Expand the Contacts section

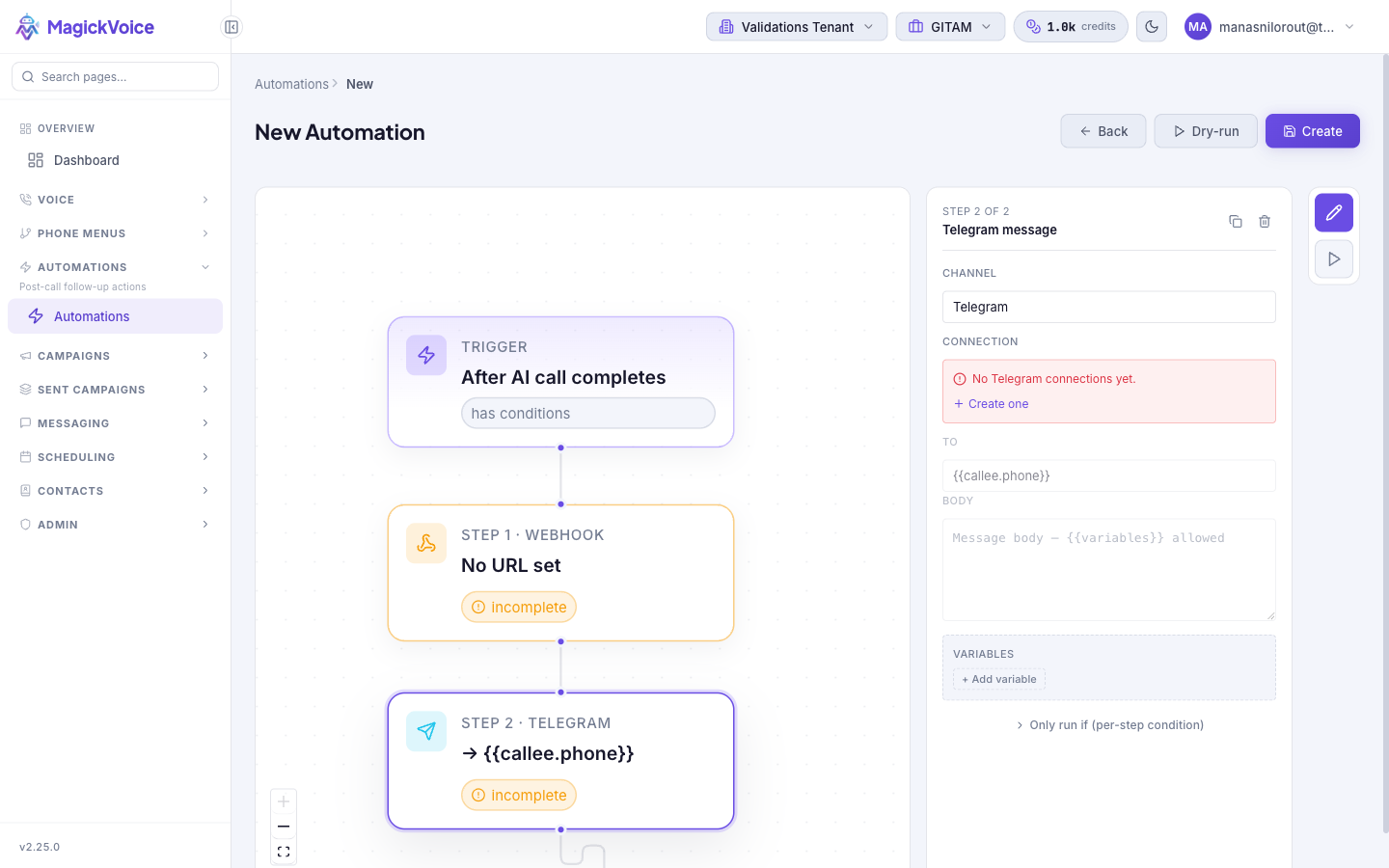tap(115, 491)
